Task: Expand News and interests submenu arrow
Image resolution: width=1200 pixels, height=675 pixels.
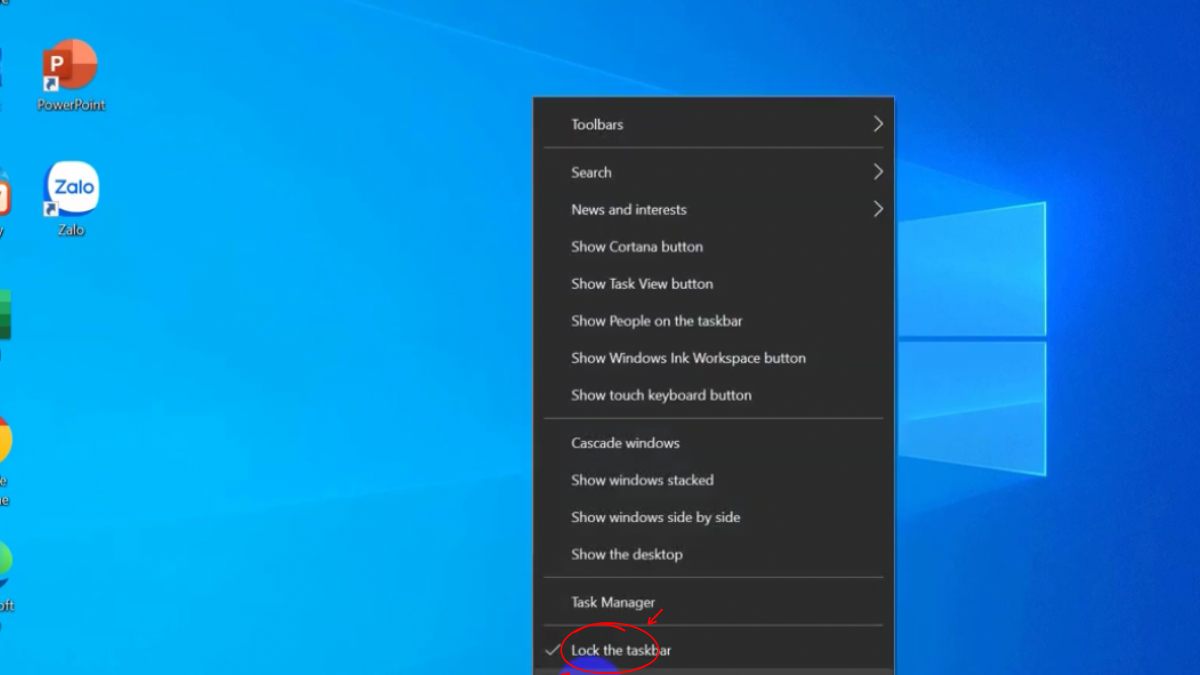Action: [878, 209]
